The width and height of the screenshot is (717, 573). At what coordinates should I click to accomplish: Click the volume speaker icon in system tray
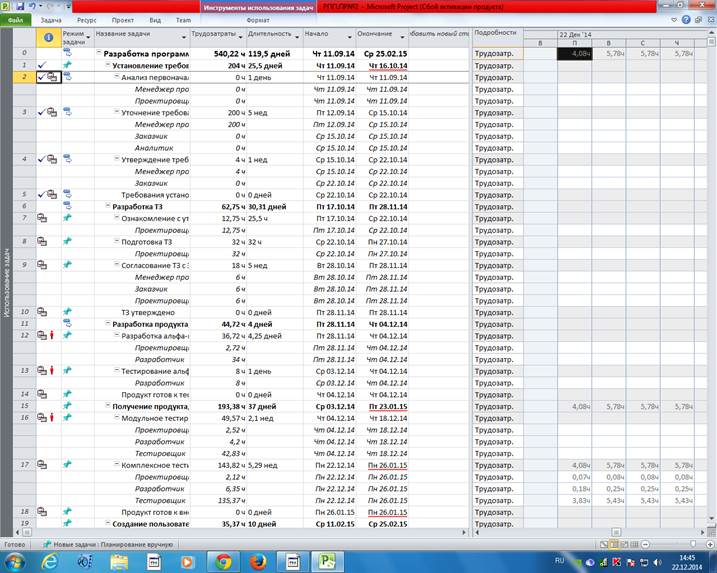(x=658, y=562)
